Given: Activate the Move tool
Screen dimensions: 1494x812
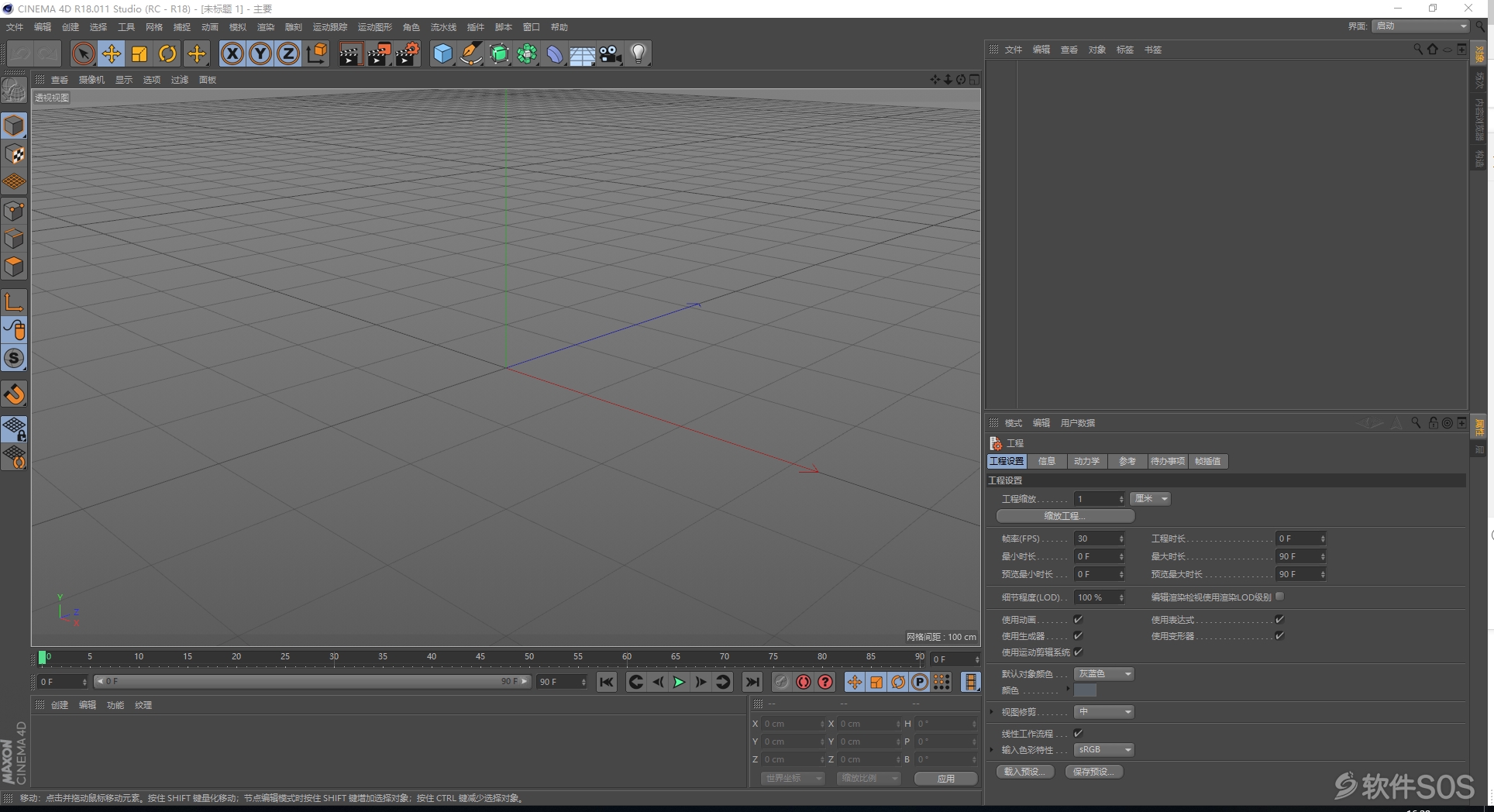Looking at the screenshot, I should coord(112,53).
